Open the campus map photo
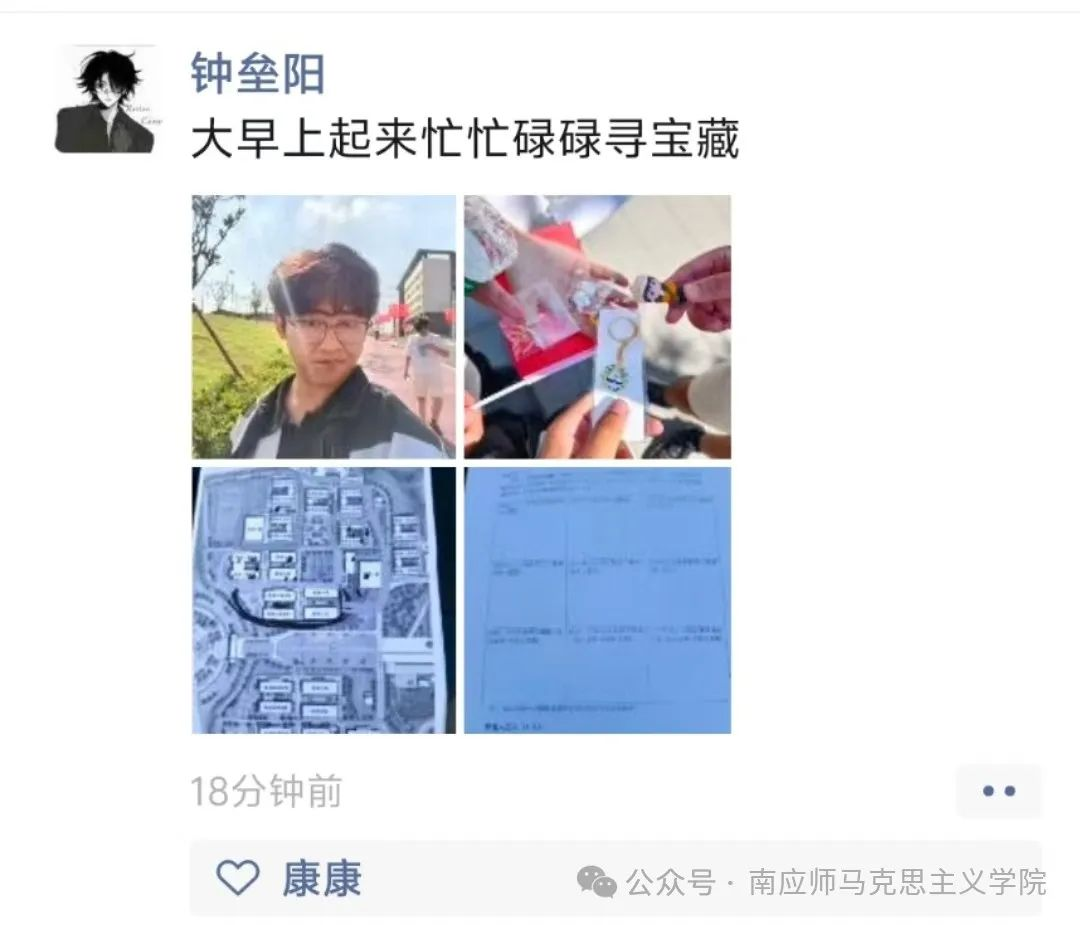Viewport: 1080px width, 925px height. 324,601
